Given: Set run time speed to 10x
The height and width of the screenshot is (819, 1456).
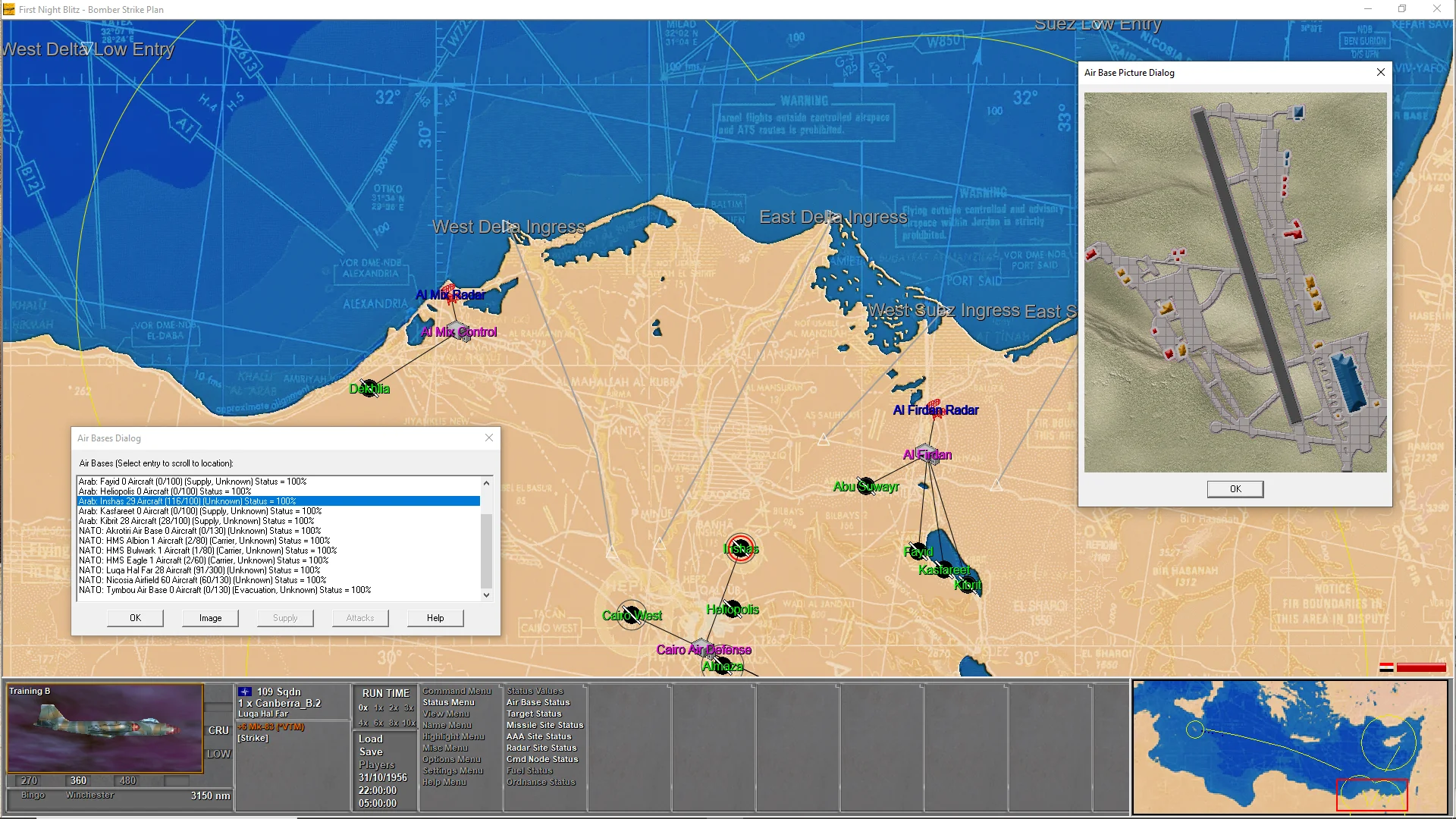Looking at the screenshot, I should tap(409, 723).
